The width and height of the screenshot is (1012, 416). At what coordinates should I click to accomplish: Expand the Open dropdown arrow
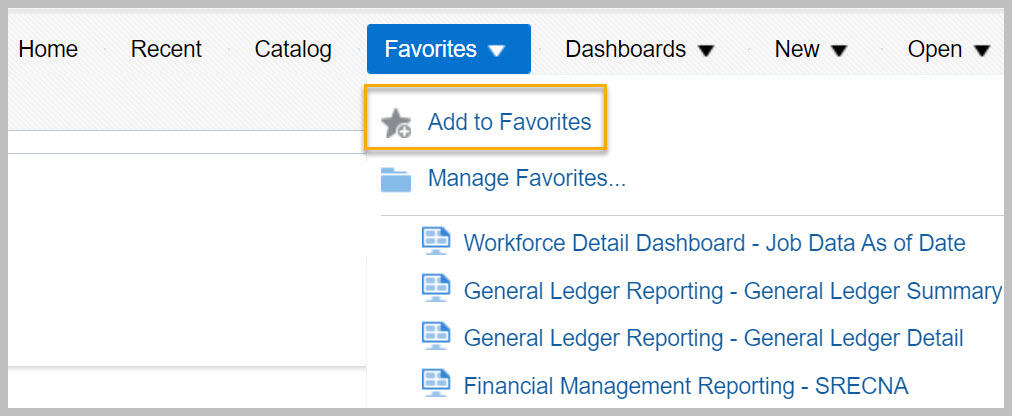[x=982, y=50]
